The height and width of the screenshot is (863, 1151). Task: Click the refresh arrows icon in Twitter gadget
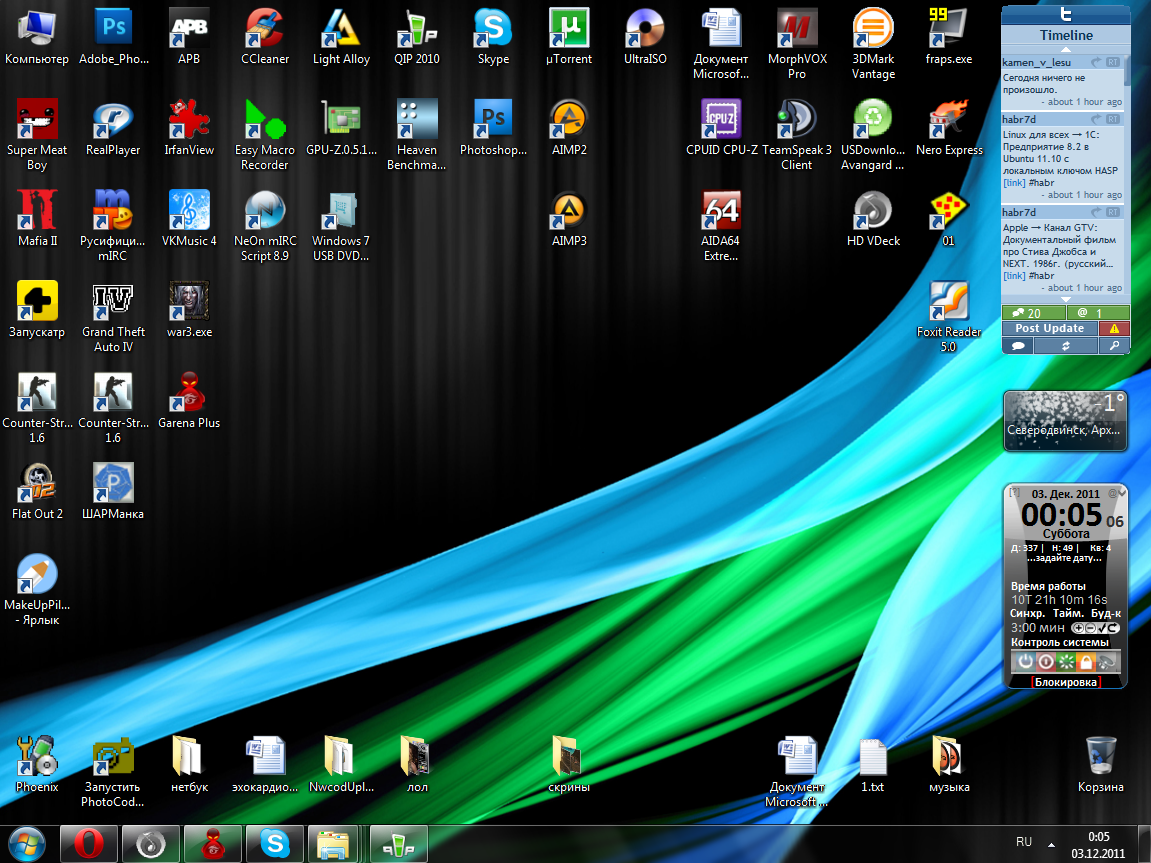(x=1066, y=346)
